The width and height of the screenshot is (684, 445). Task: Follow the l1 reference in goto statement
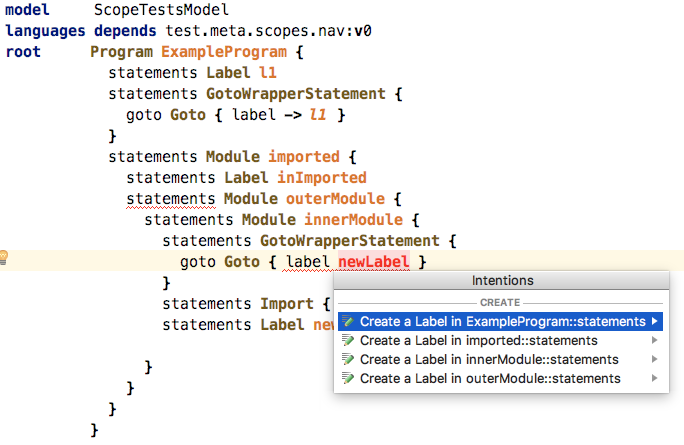click(318, 115)
